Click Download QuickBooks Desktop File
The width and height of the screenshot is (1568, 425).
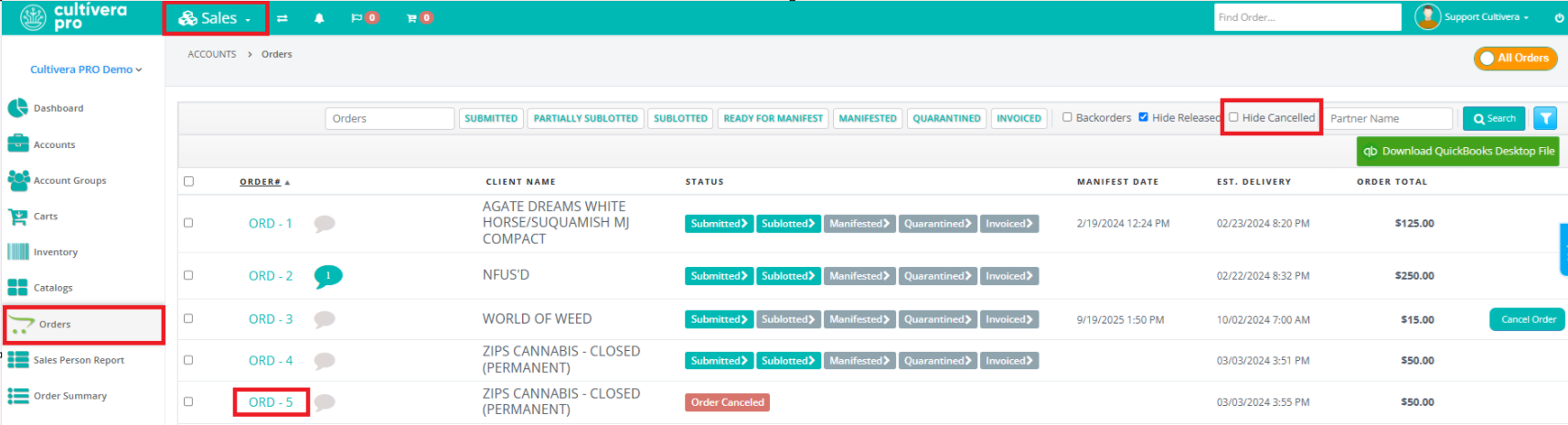click(1457, 151)
